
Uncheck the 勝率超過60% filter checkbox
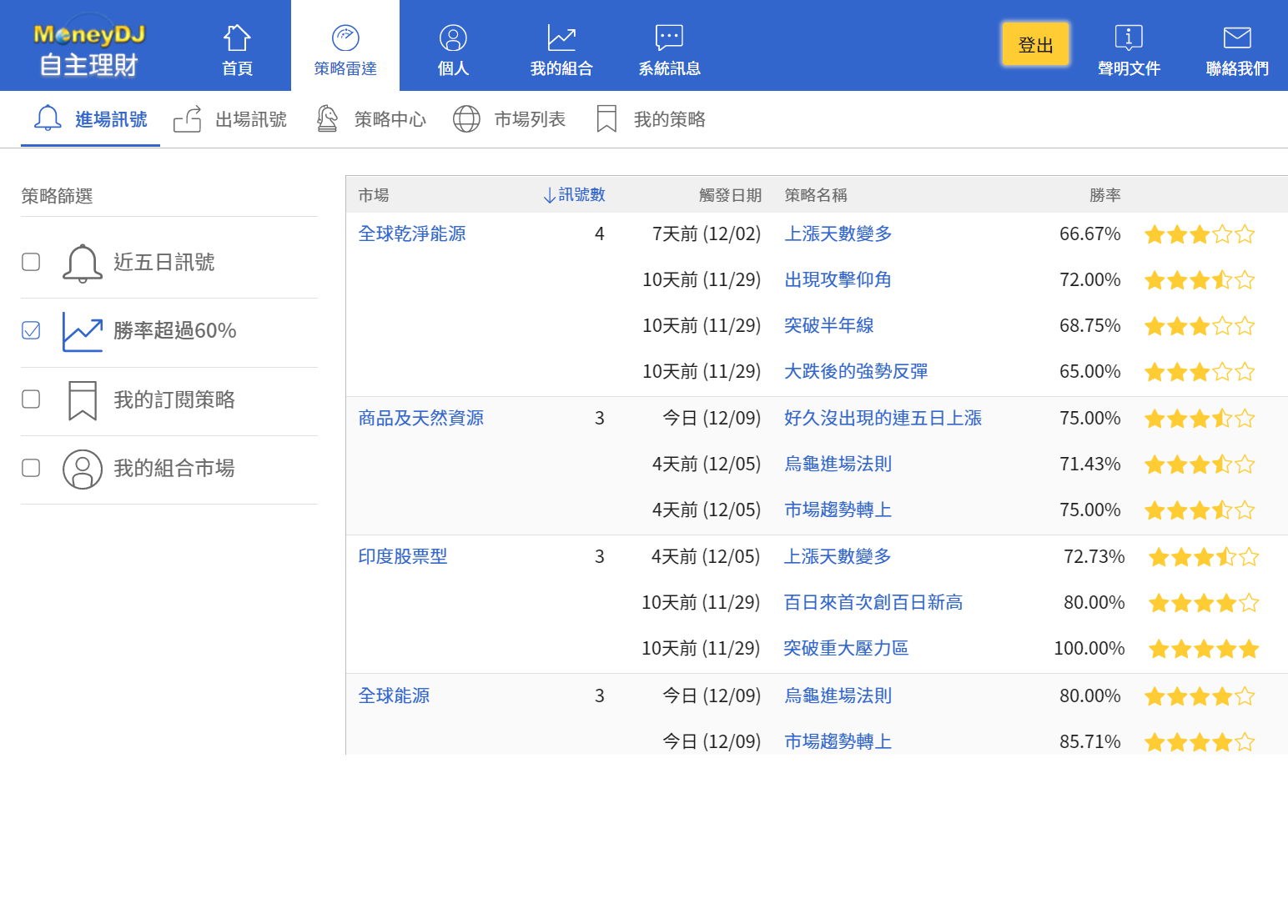[x=31, y=330]
